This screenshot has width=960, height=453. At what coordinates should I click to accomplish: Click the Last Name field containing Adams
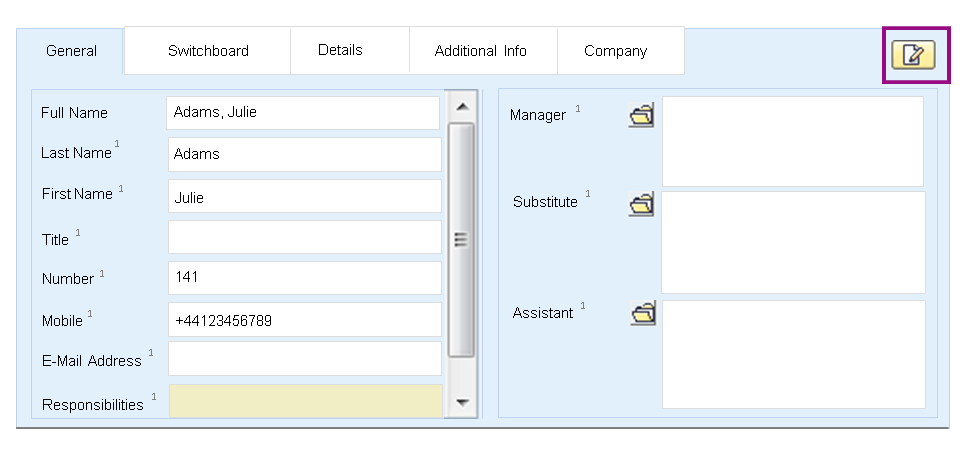coord(305,154)
